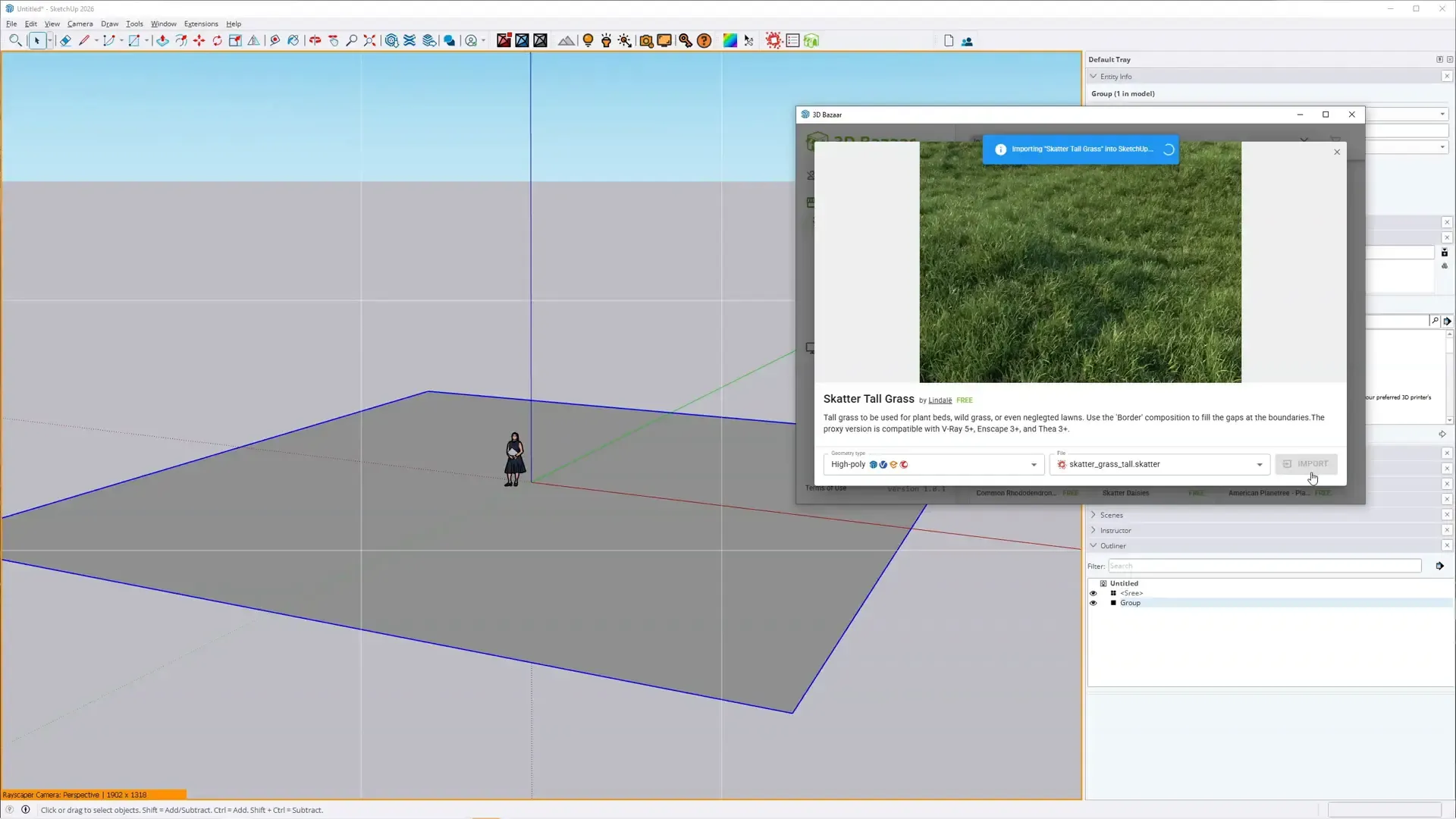1456x819 pixels.
Task: Open the skatter_grass_tall.skatter file dropdown
Action: [1160, 464]
